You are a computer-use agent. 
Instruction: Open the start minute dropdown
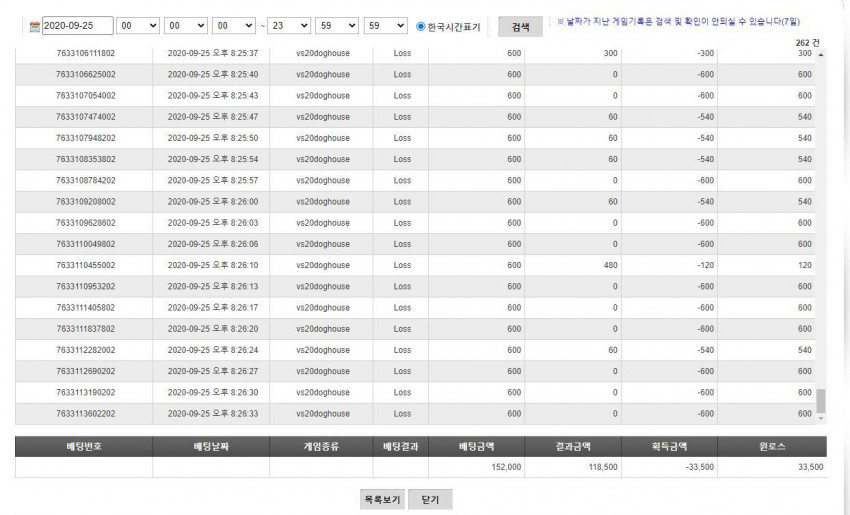(x=186, y=25)
